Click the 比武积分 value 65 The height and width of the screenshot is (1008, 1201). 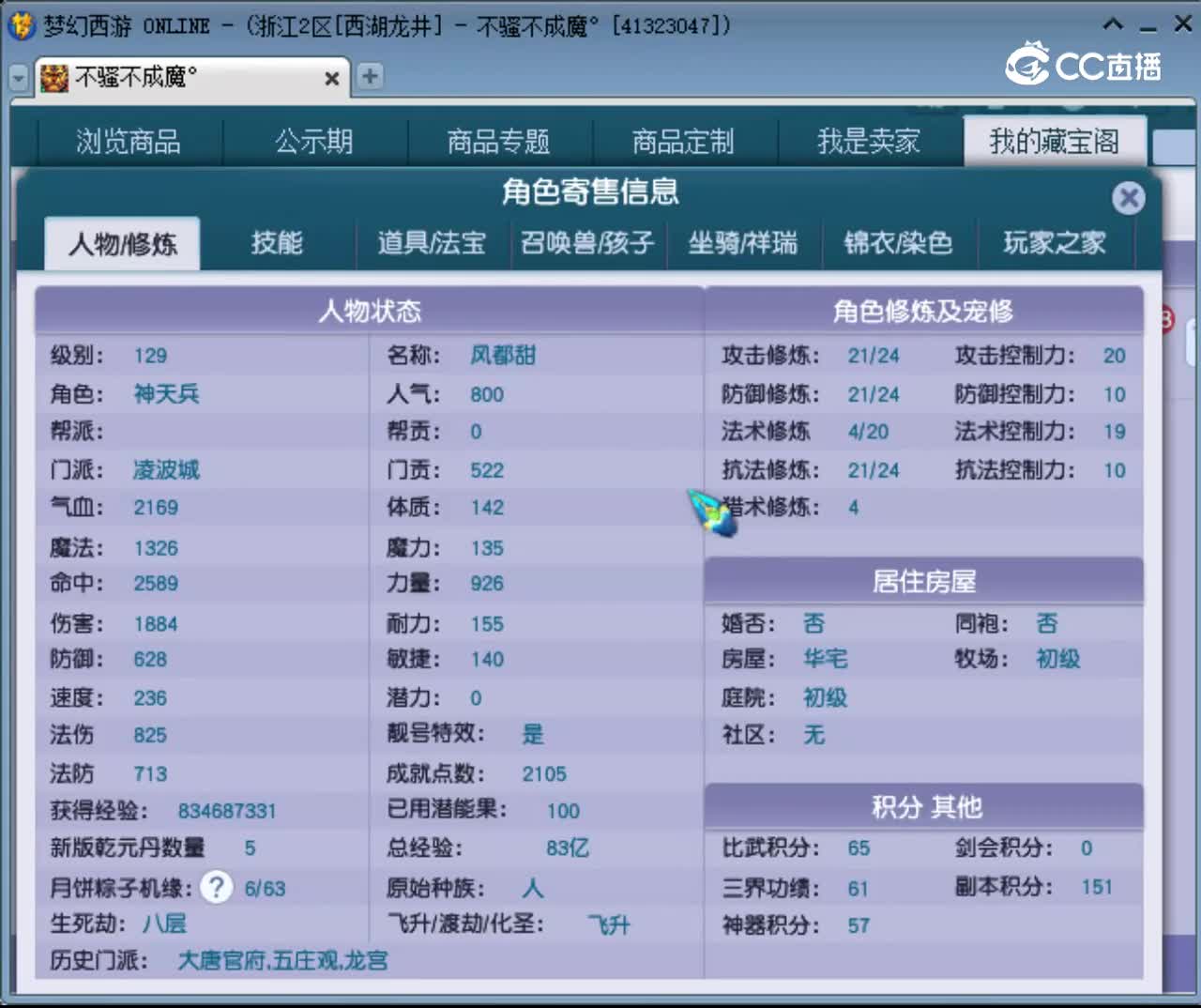(859, 848)
